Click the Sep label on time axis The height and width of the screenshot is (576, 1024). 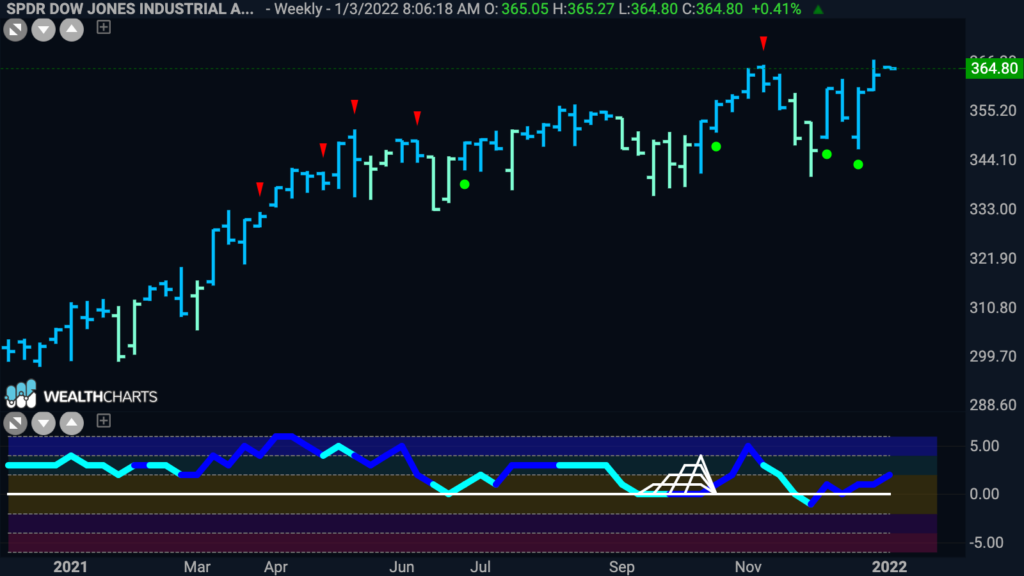click(622, 566)
